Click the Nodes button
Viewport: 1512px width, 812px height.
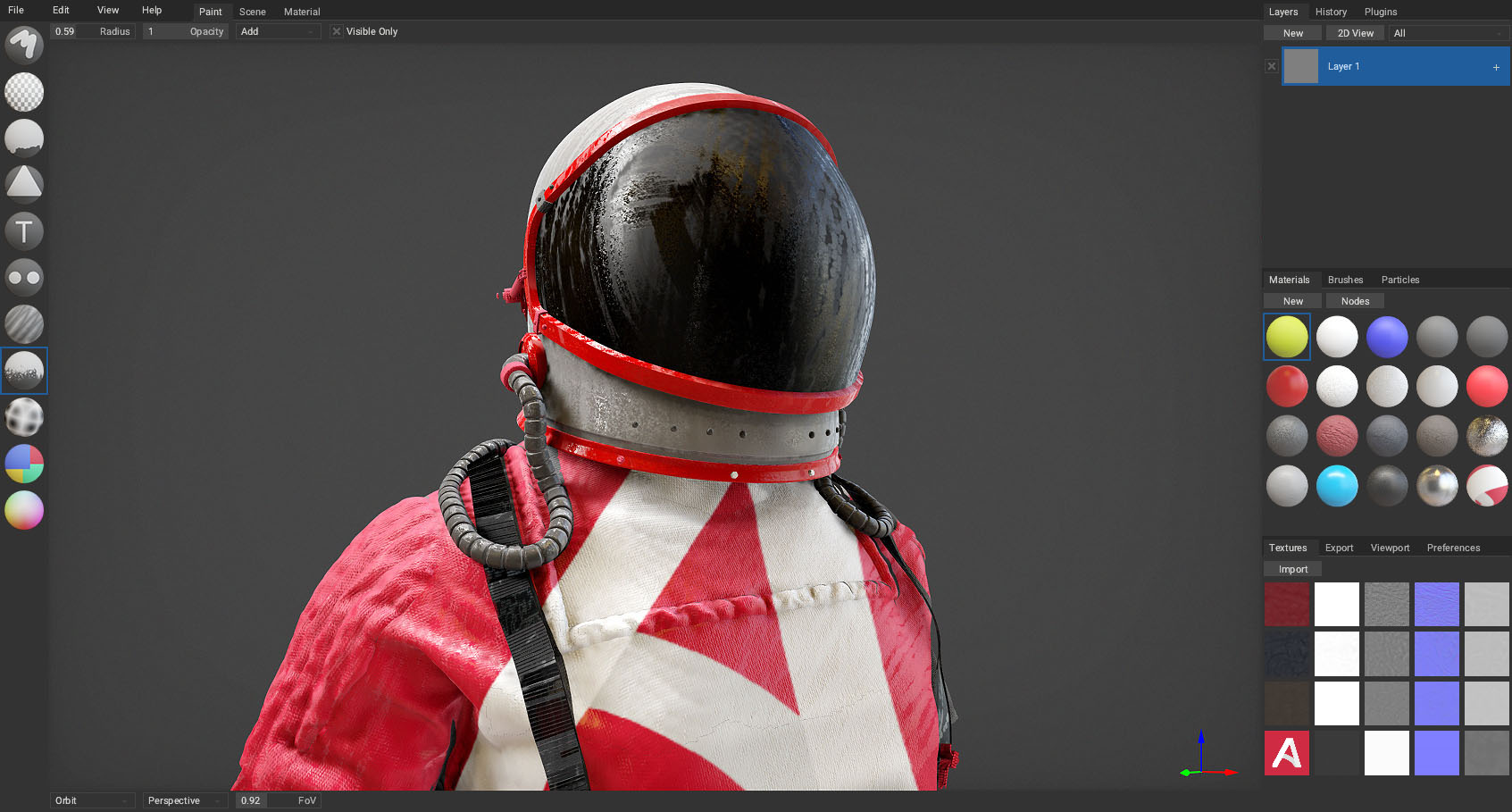click(1355, 301)
